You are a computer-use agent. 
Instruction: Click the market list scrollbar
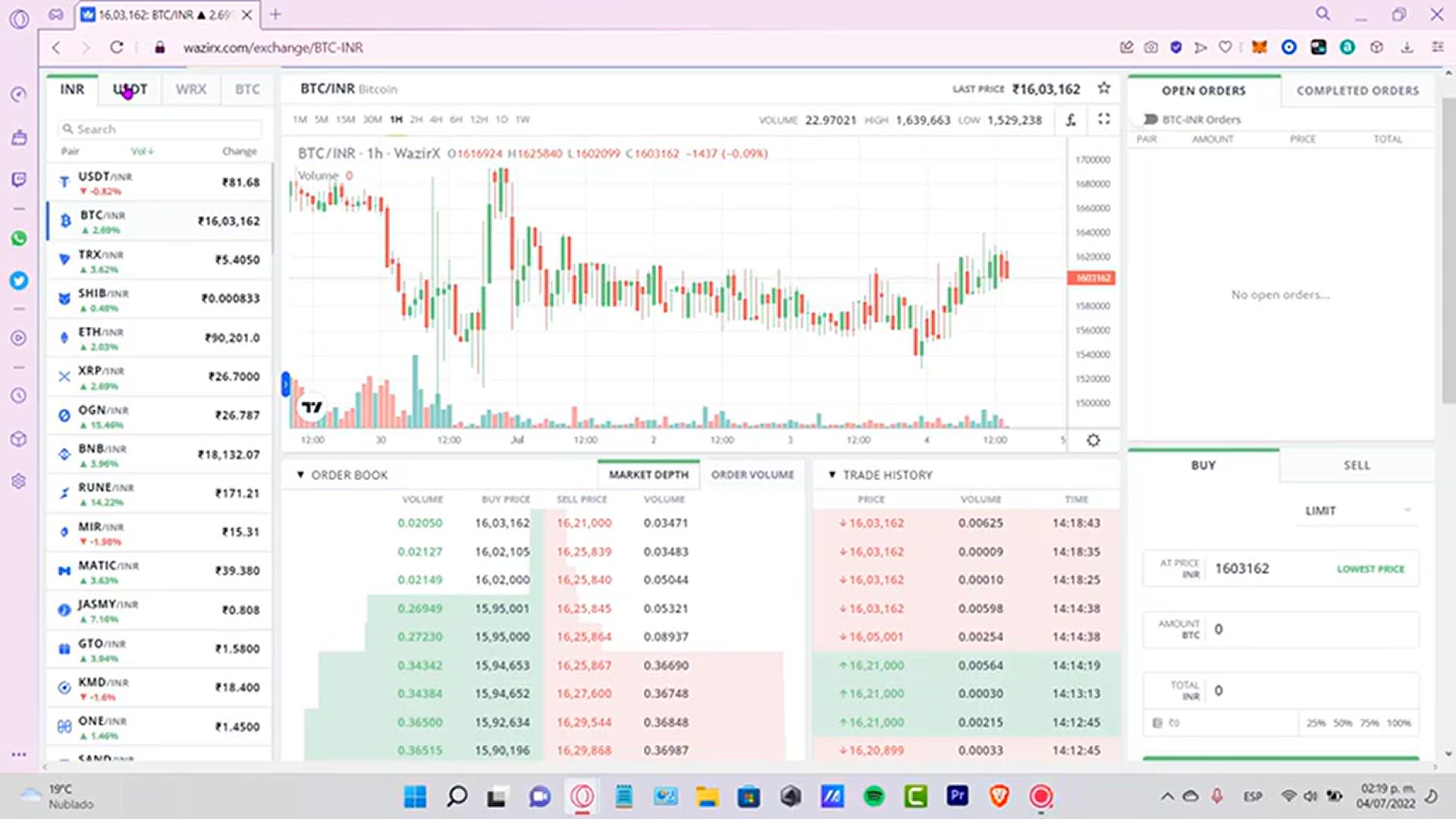coord(271,209)
